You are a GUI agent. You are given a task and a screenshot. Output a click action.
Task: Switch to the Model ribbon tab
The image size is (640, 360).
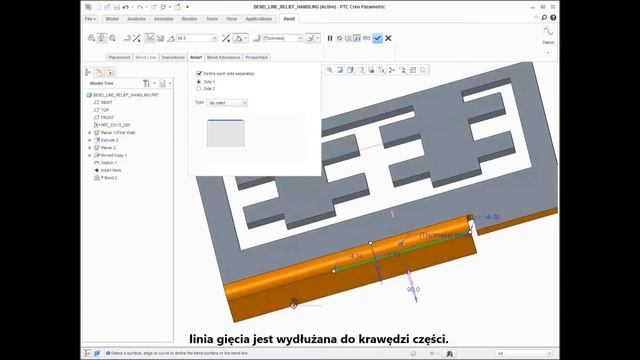tap(112, 19)
